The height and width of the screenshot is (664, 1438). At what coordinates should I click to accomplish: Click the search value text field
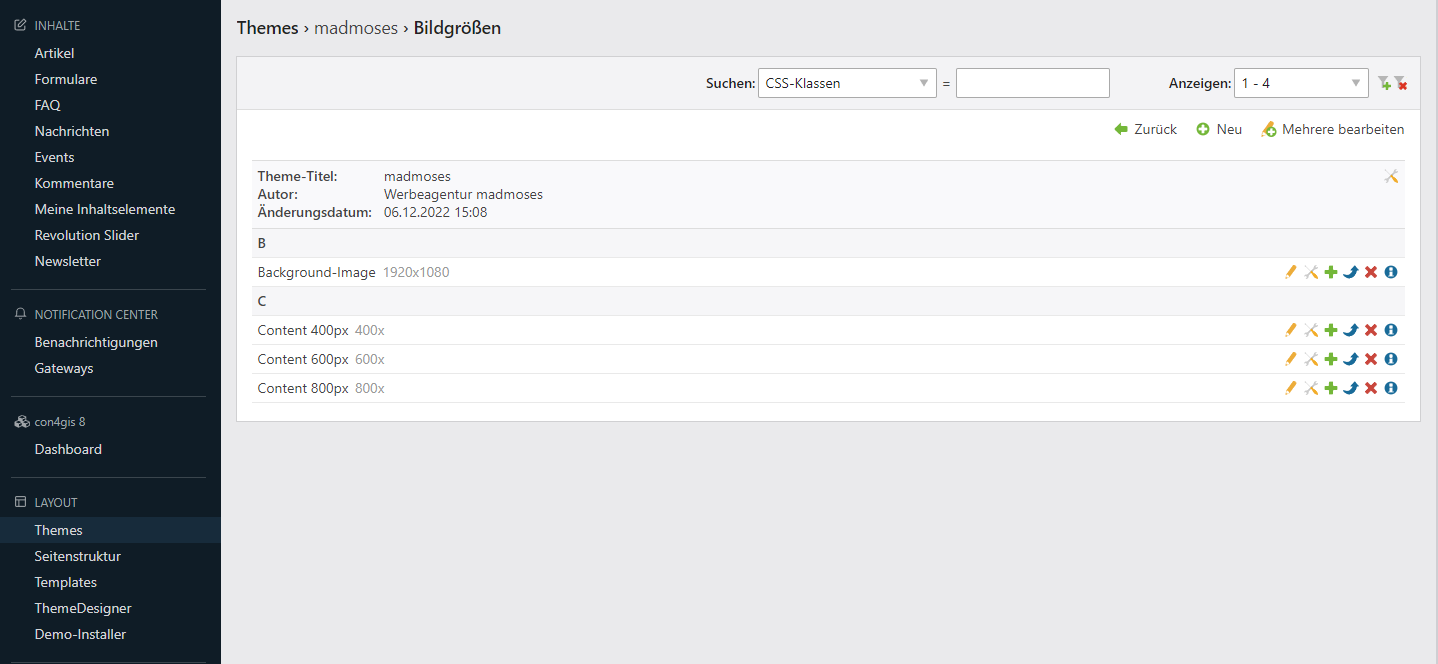pyautogui.click(x=1032, y=83)
